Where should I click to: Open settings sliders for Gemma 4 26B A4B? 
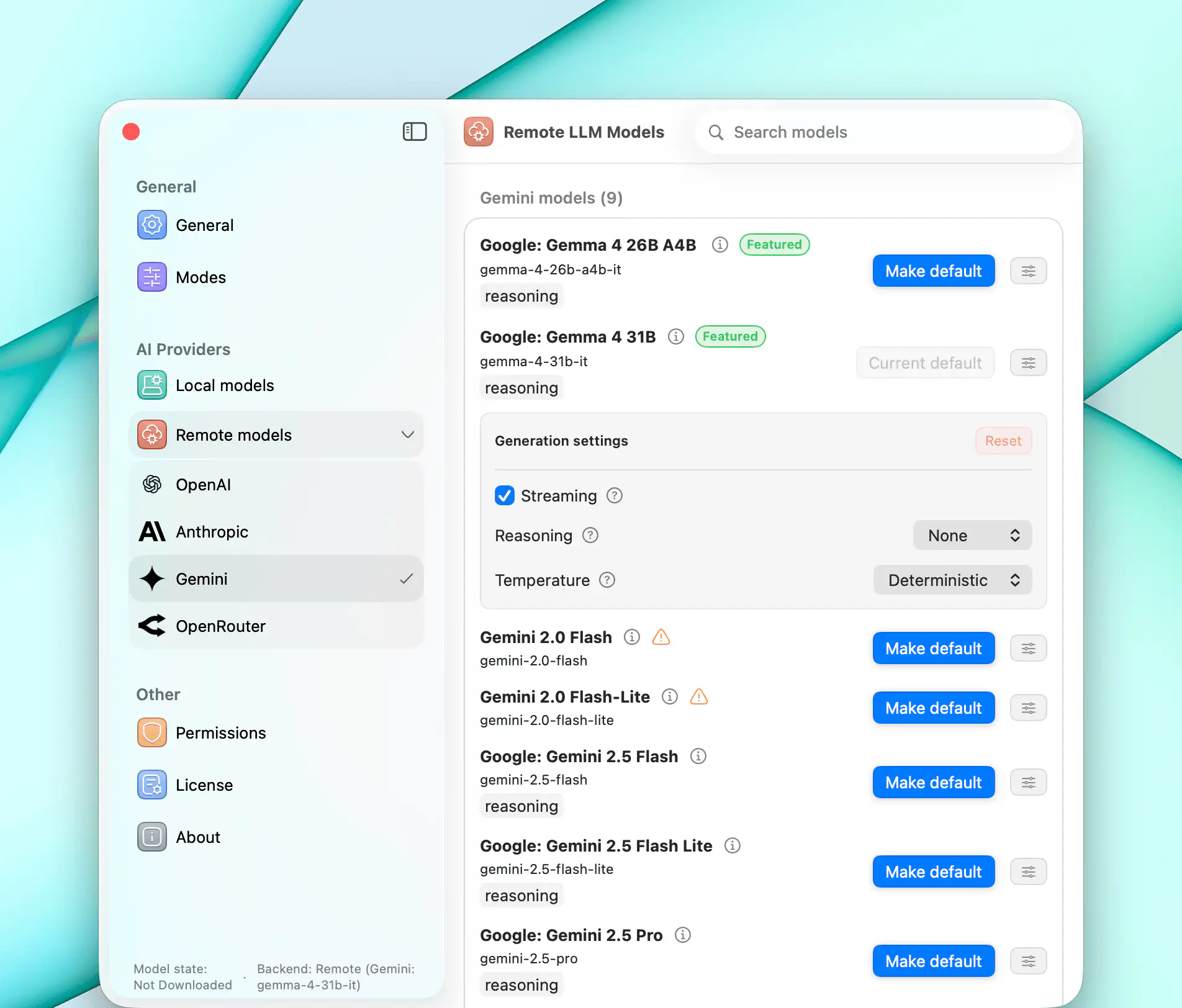point(1029,271)
